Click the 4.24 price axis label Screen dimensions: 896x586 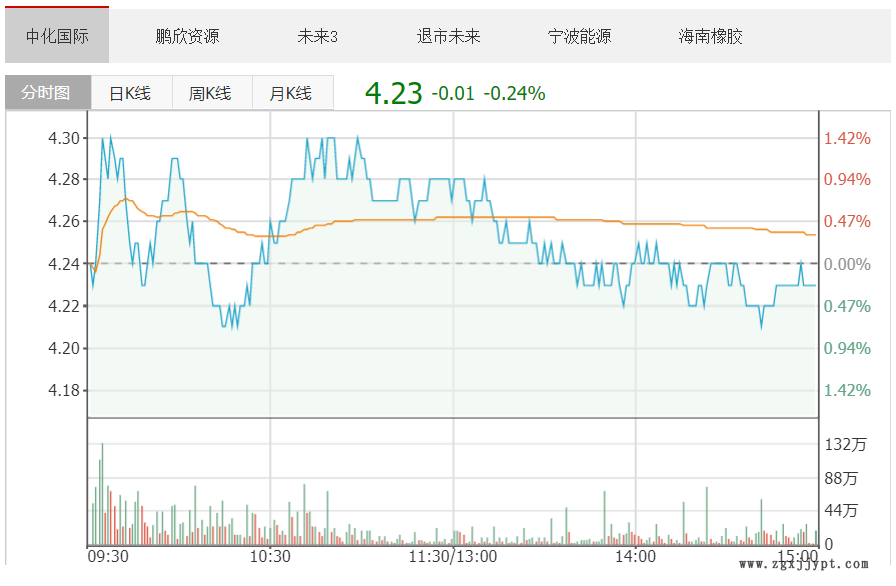(x=64, y=264)
